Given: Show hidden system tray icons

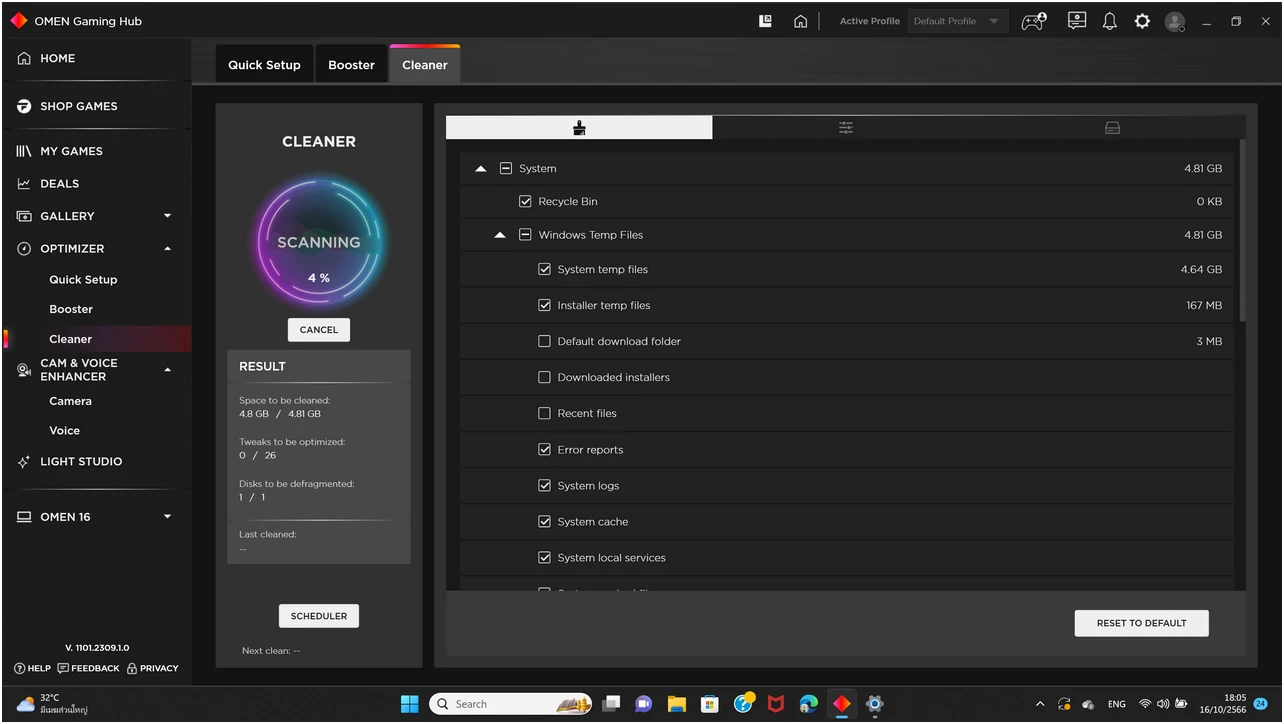Looking at the screenshot, I should pos(1040,704).
